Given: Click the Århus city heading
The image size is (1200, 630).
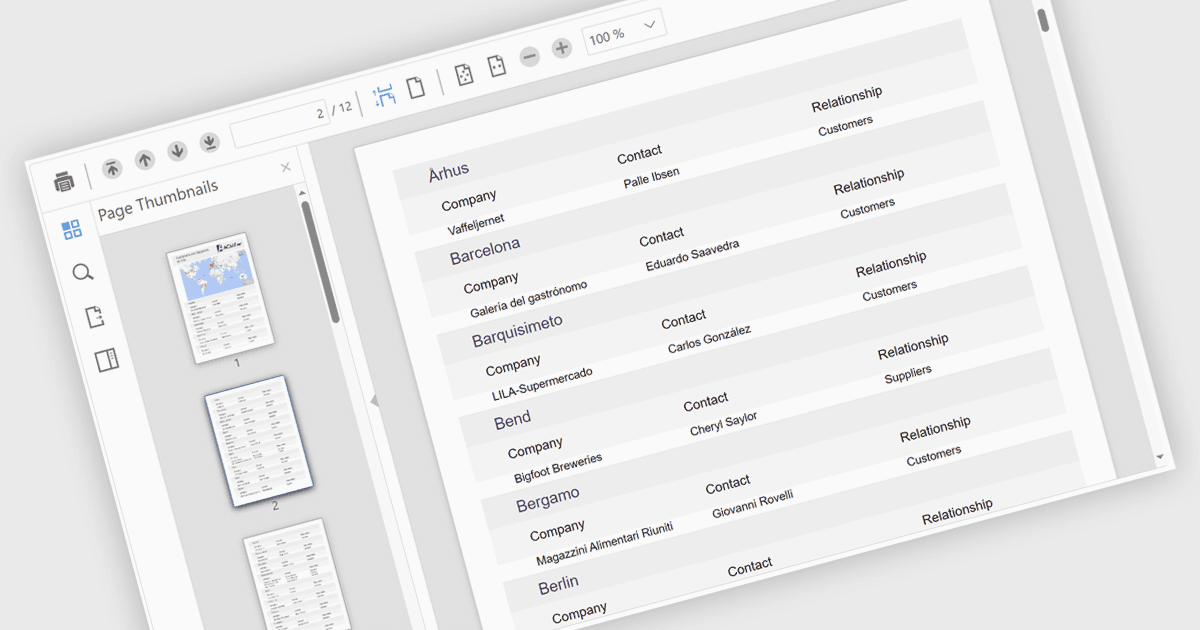Looking at the screenshot, I should 449,171.
